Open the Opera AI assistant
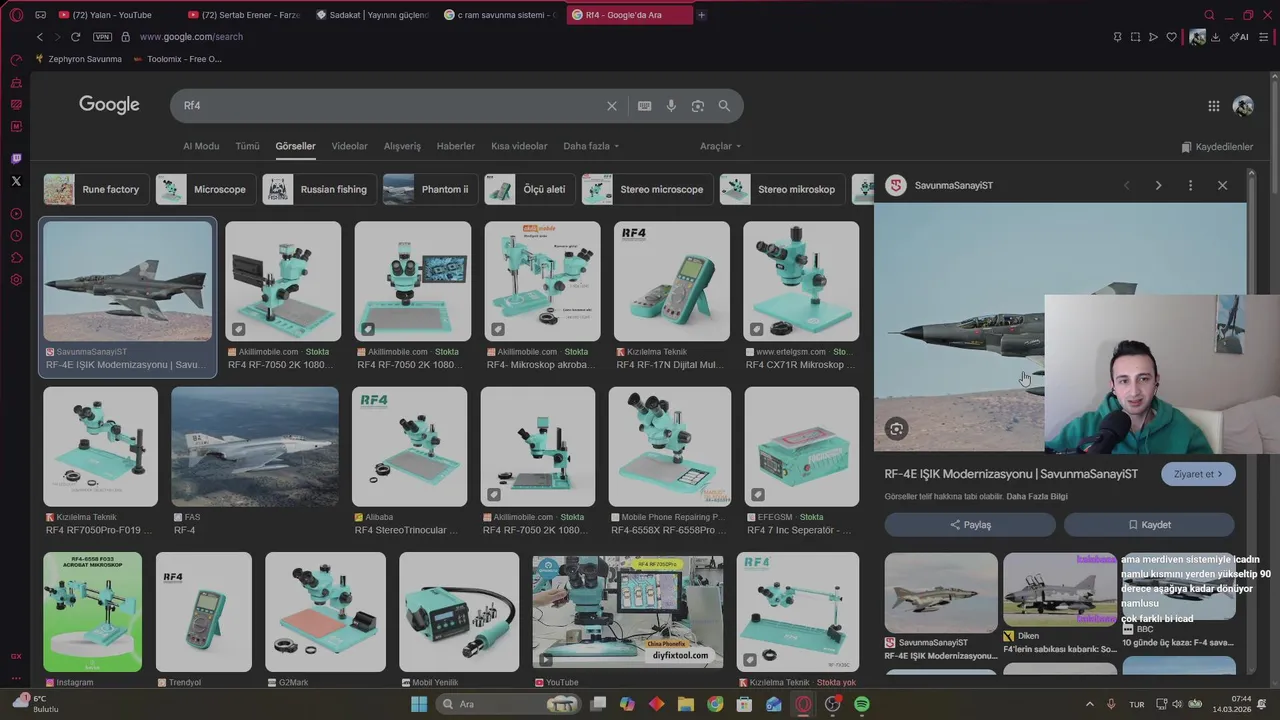The width and height of the screenshot is (1280, 720). tap(1240, 37)
